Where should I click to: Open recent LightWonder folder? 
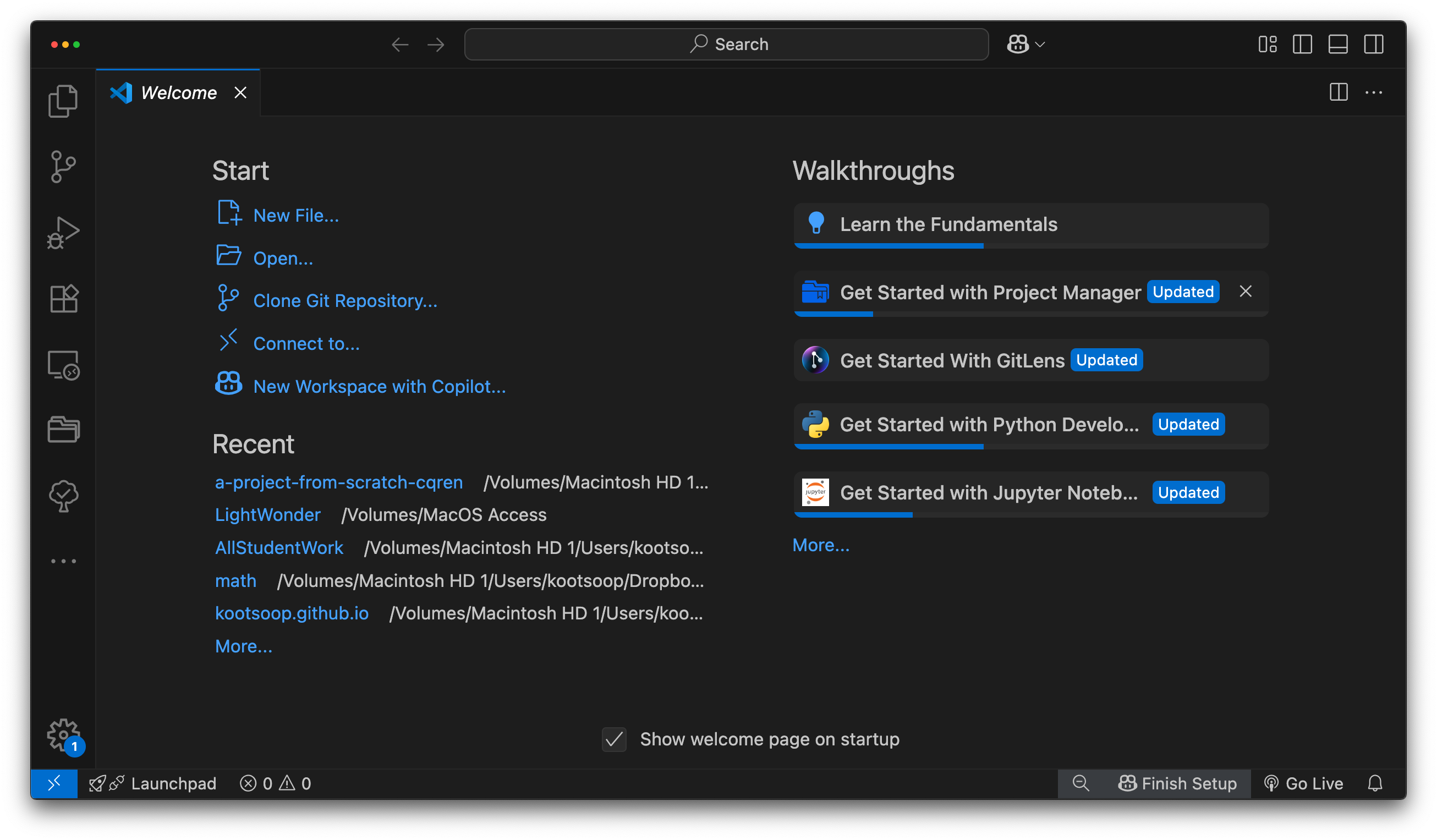click(267, 515)
